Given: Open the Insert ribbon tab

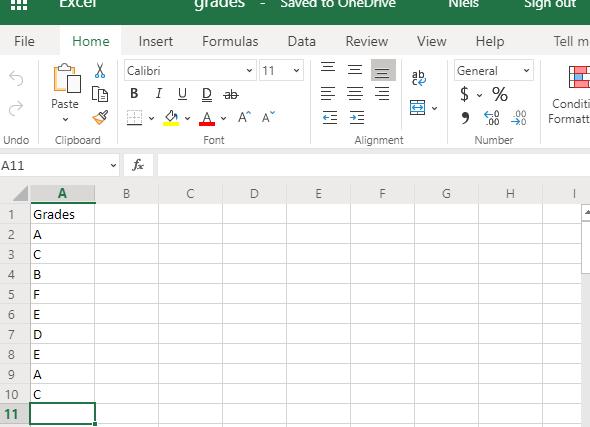Looking at the screenshot, I should (155, 41).
